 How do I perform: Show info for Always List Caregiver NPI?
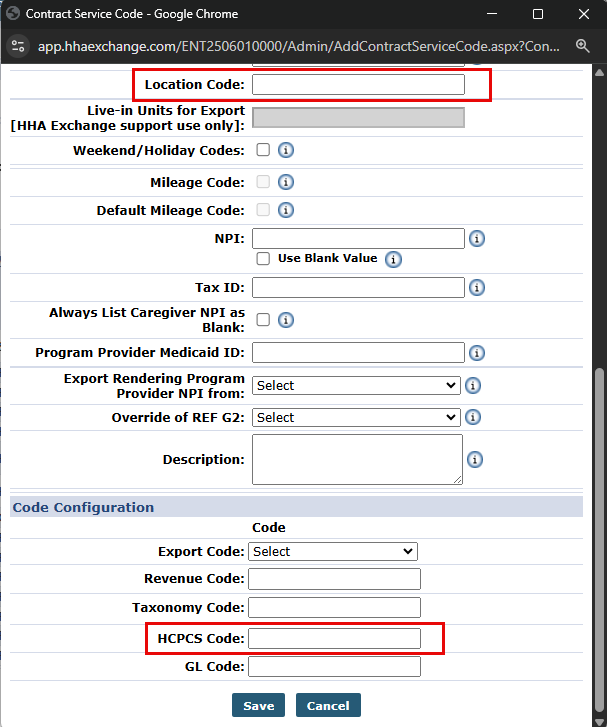[286, 320]
